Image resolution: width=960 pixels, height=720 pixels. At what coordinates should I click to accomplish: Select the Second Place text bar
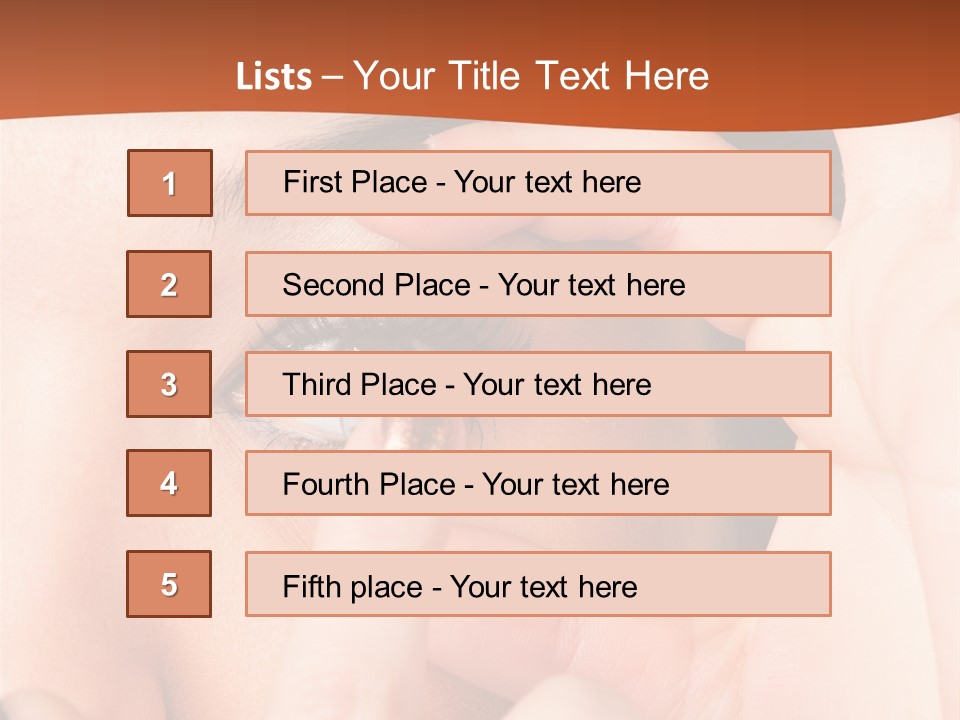pyautogui.click(x=538, y=284)
